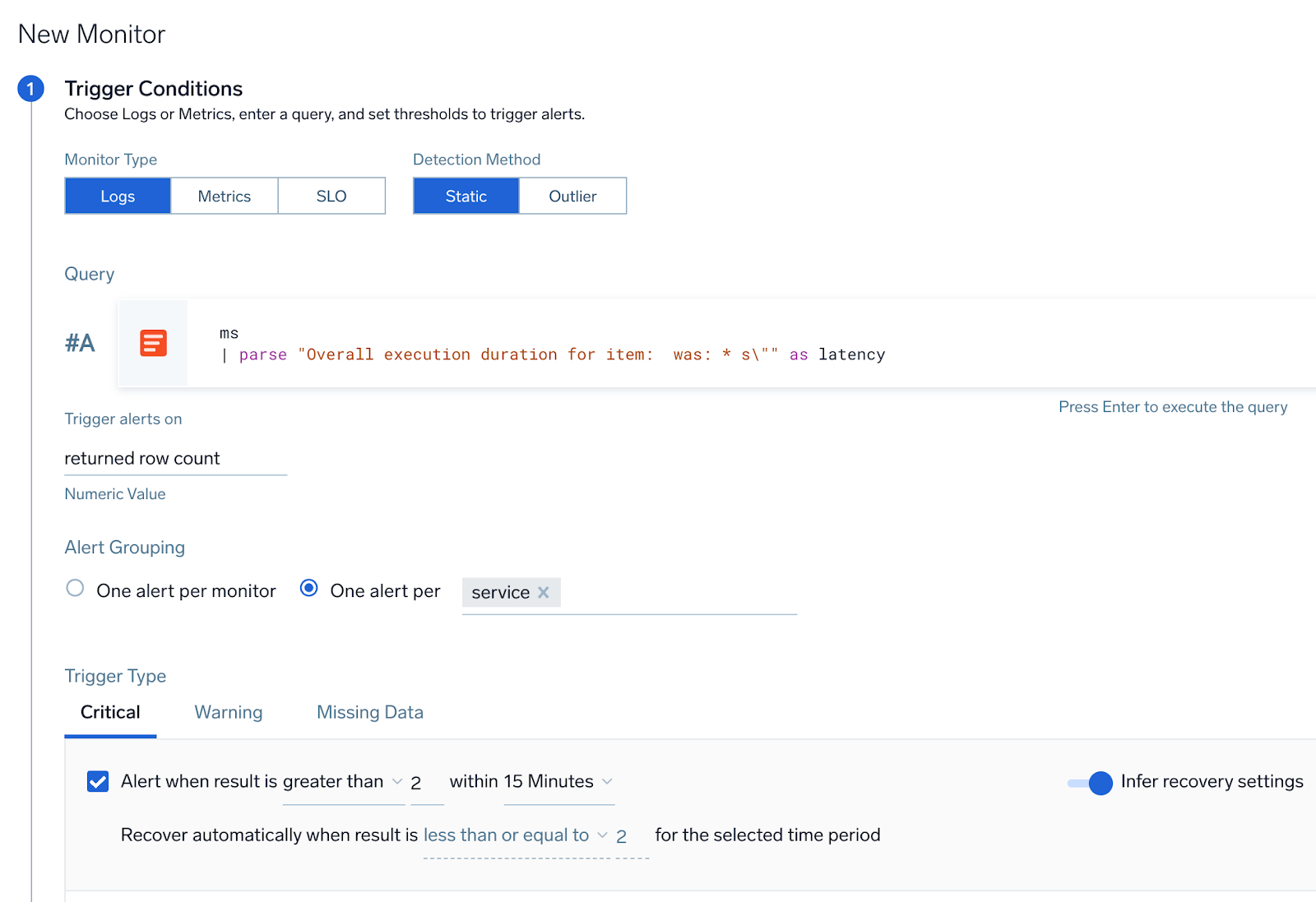The image size is (1316, 902).
Task: Open the greater than condition dropdown
Action: click(x=342, y=782)
